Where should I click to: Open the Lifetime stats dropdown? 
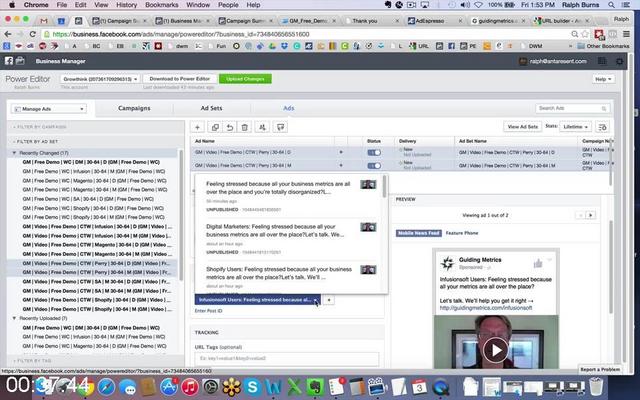coord(575,127)
